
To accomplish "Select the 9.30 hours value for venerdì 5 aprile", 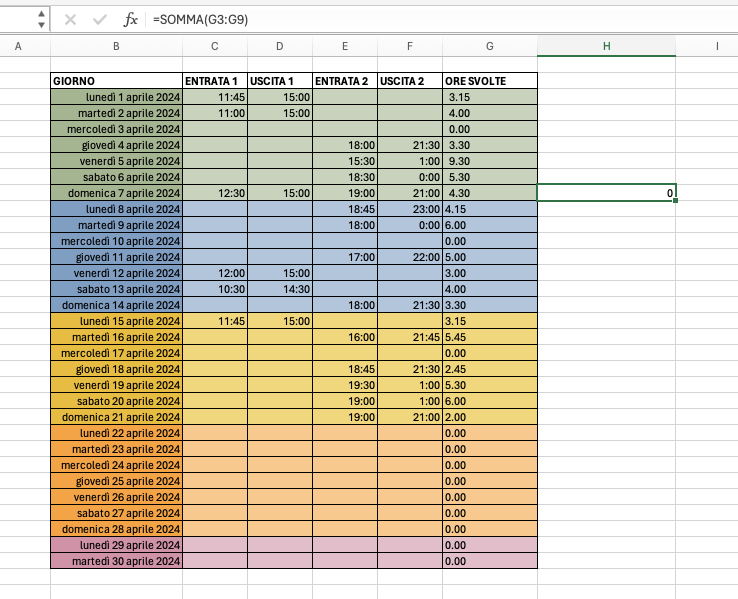I will (x=490, y=161).
